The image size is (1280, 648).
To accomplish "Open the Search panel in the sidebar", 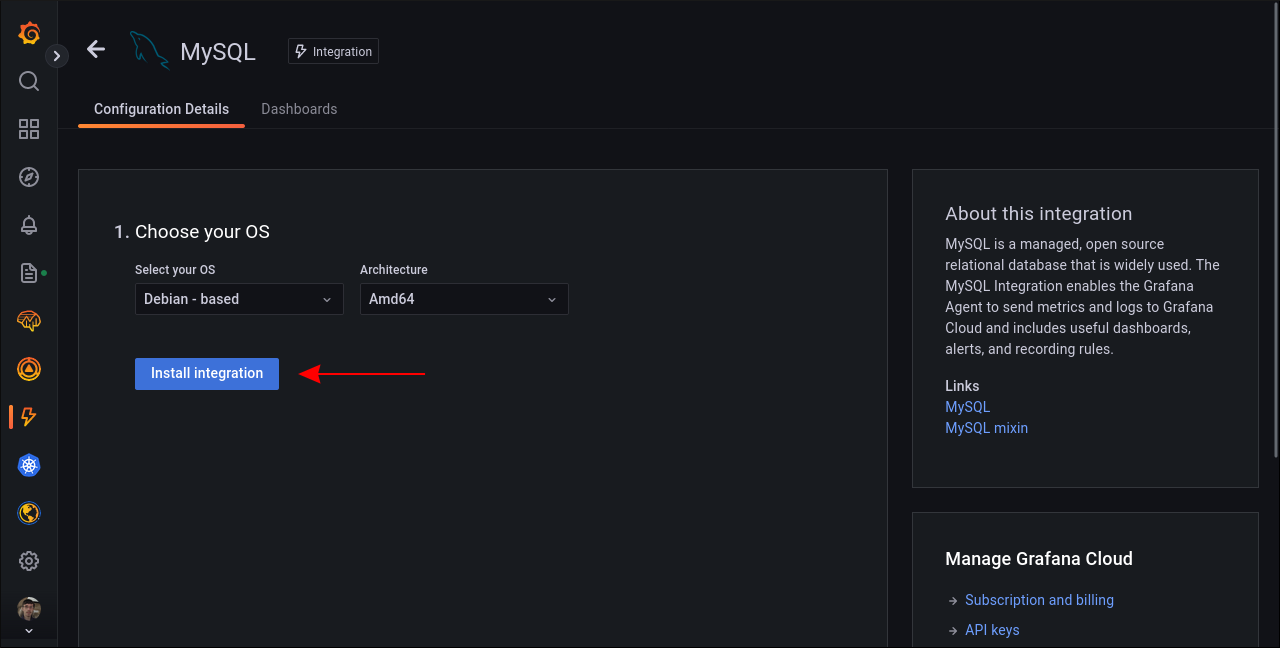I will click(28, 81).
